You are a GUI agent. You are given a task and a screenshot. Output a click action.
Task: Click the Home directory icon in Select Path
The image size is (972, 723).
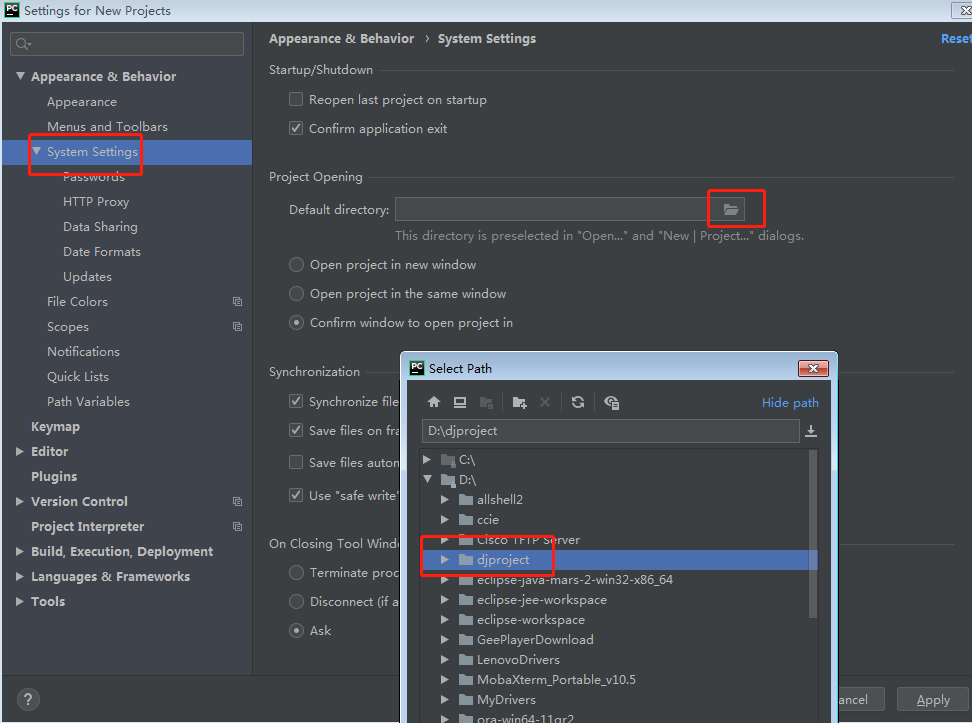pos(434,402)
